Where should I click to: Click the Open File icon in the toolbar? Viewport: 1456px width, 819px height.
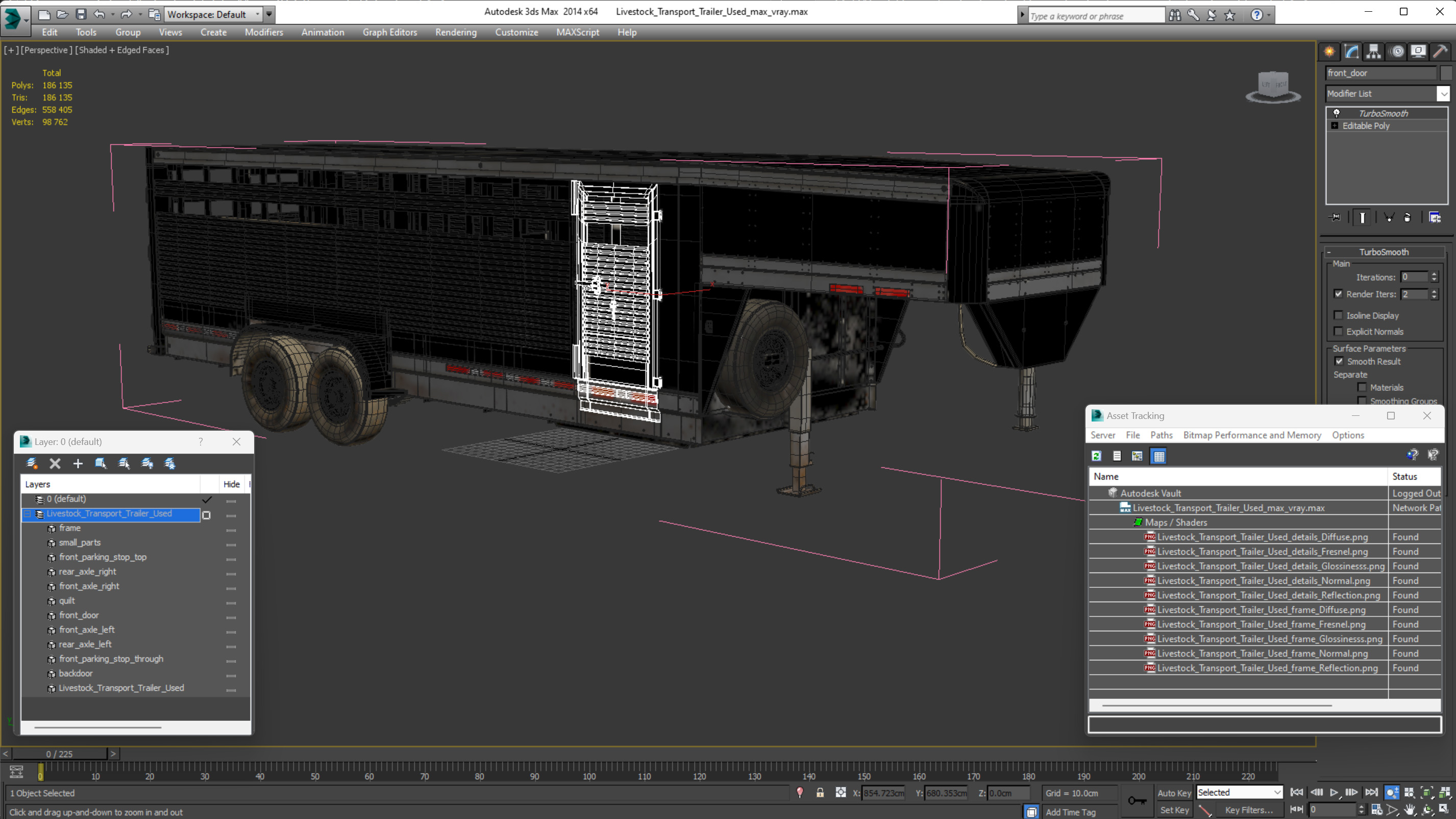[x=62, y=14]
